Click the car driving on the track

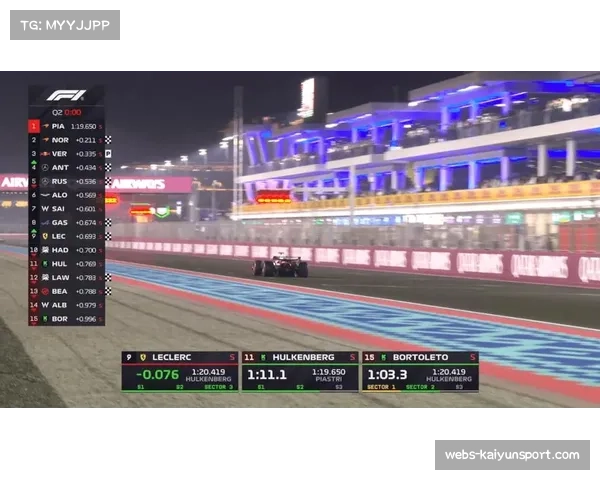[x=280, y=267]
